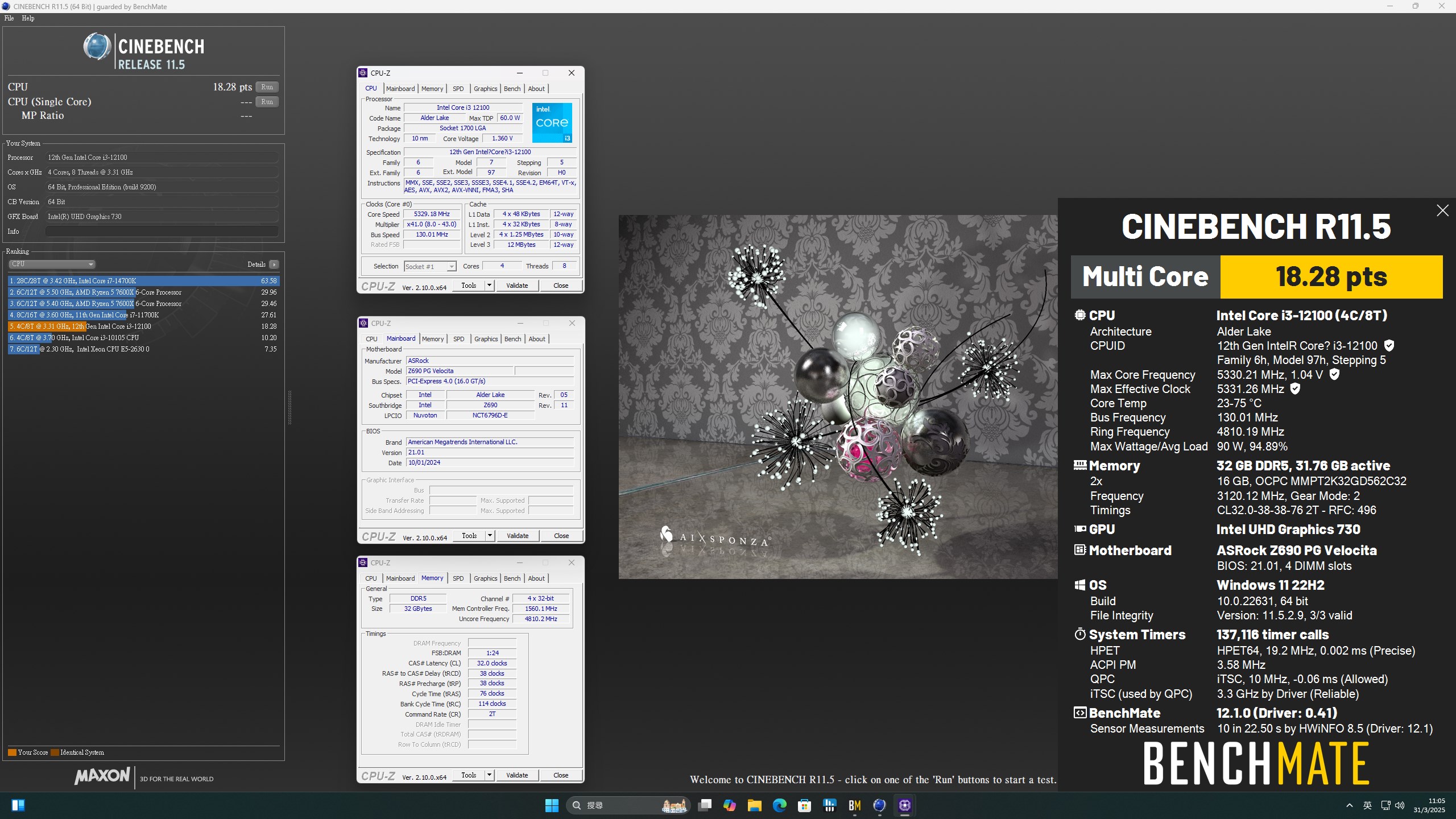Screen dimensions: 1456x819
Task: Expand Tools dropdown arrow in bottom CPU-Z window
Action: [489, 775]
